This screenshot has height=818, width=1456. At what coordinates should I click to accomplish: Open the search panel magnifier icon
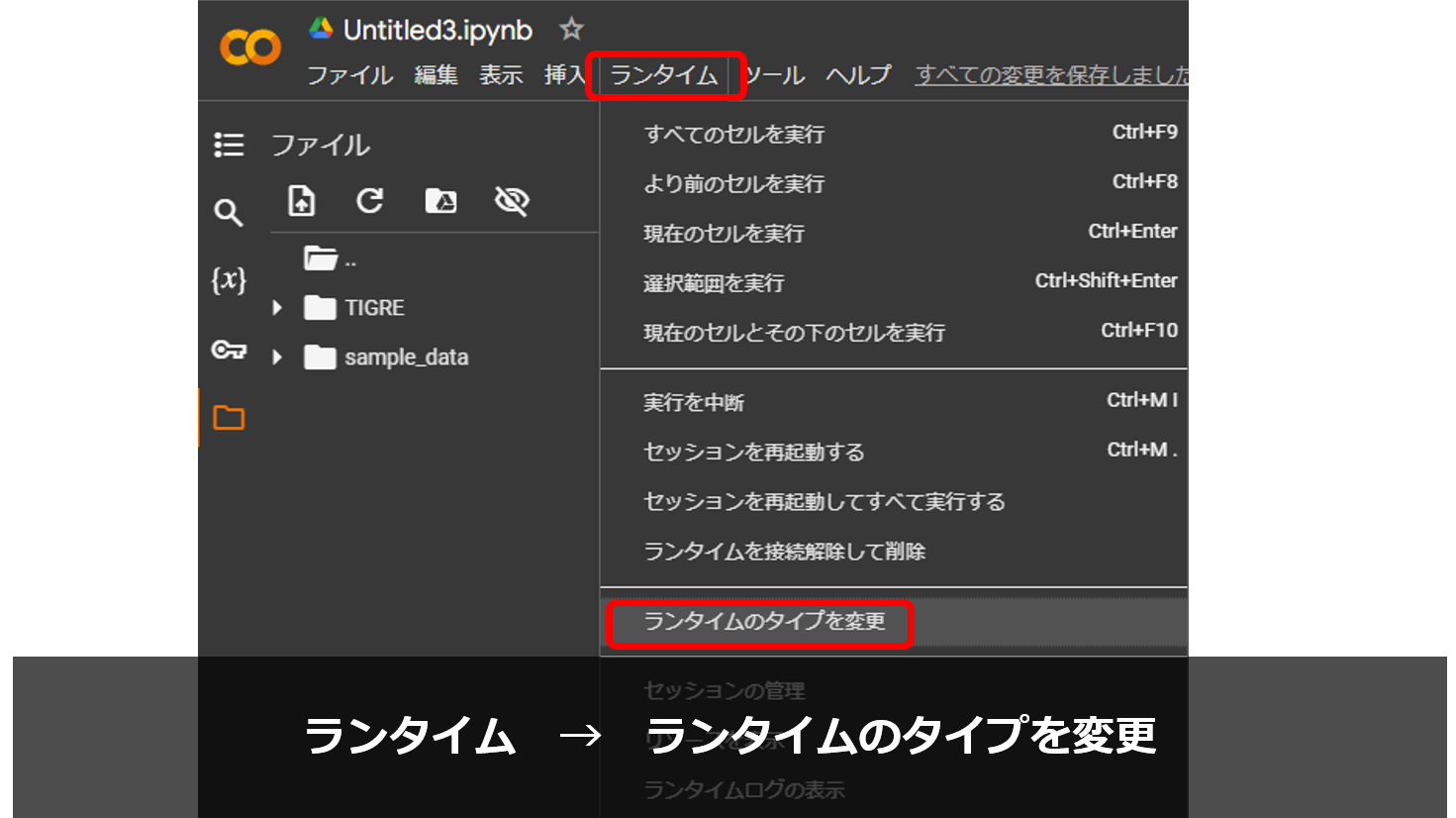coord(229,212)
